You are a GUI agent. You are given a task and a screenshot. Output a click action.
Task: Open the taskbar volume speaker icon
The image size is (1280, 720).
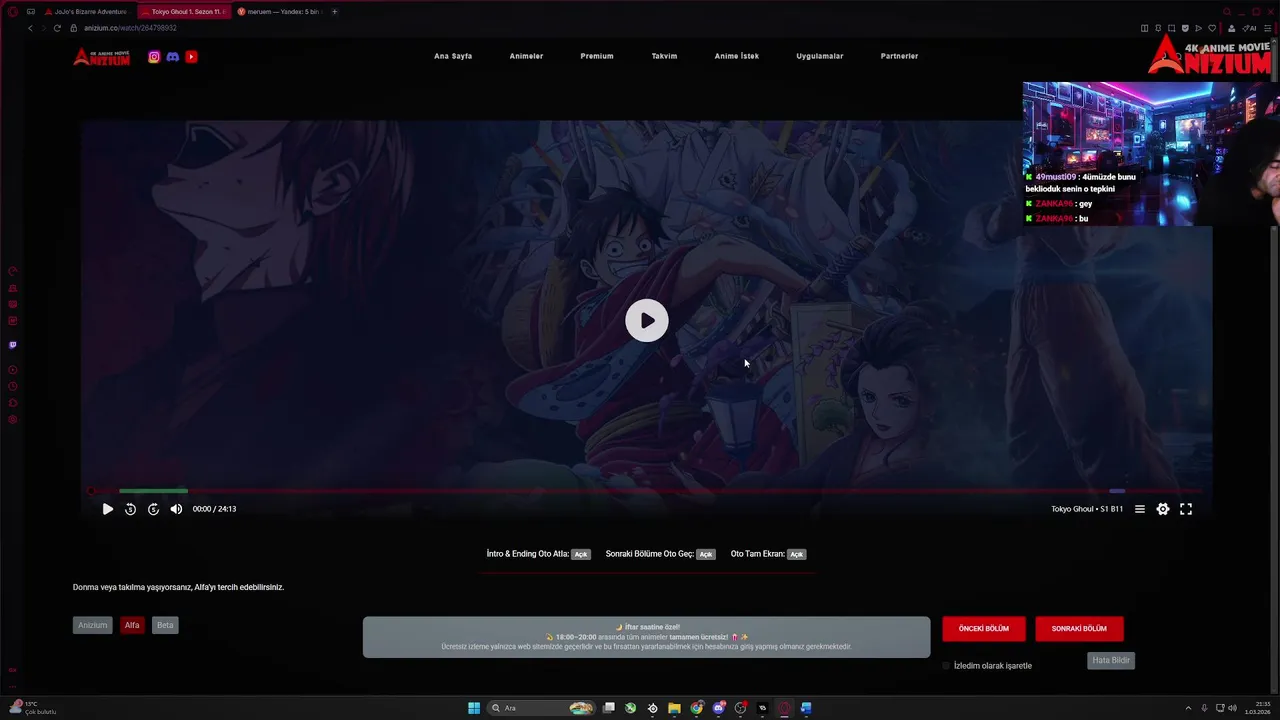1232,708
